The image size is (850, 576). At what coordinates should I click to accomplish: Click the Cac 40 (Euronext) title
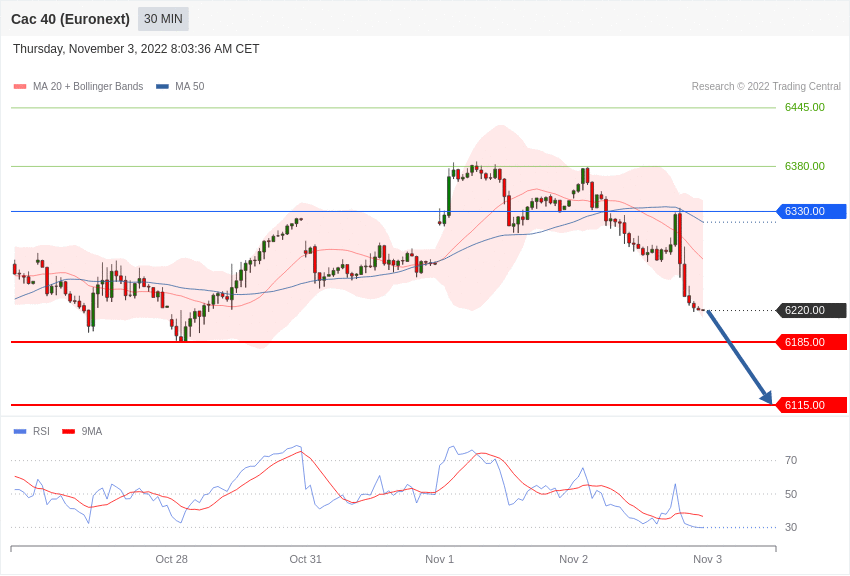point(70,19)
